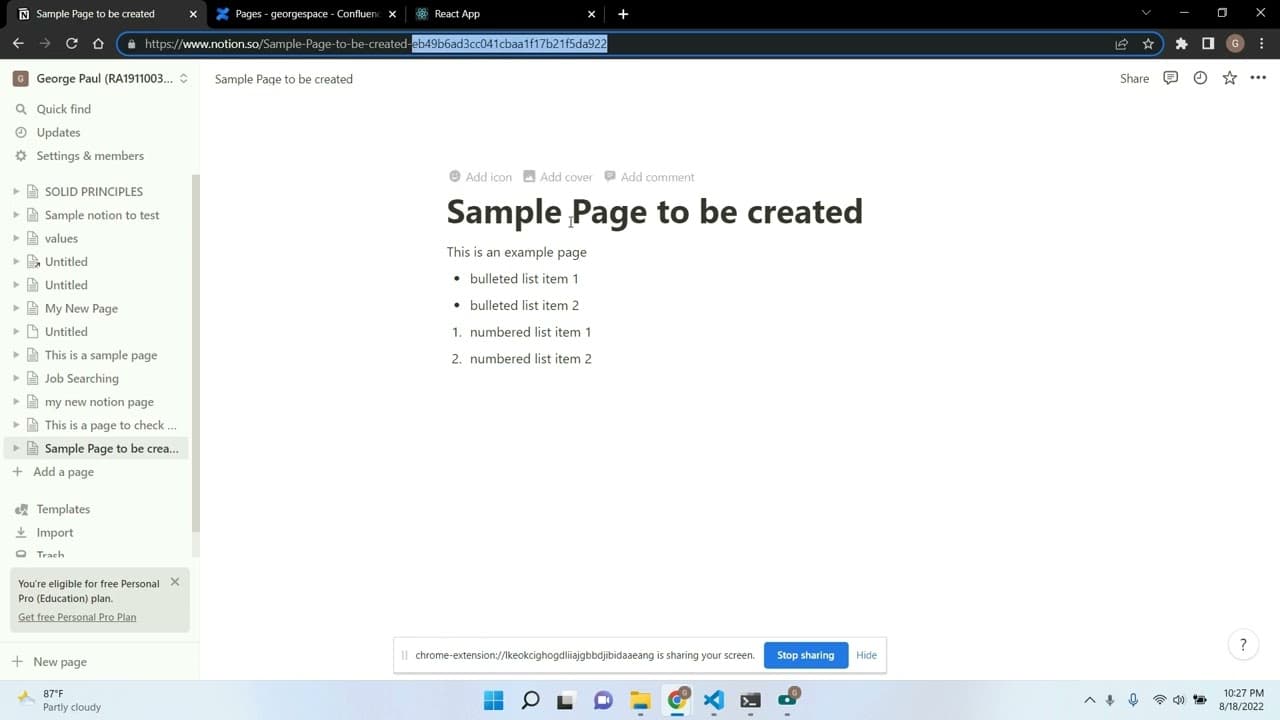Expand the Sample notion to test toggle
The height and width of the screenshot is (720, 1280).
coord(16,215)
